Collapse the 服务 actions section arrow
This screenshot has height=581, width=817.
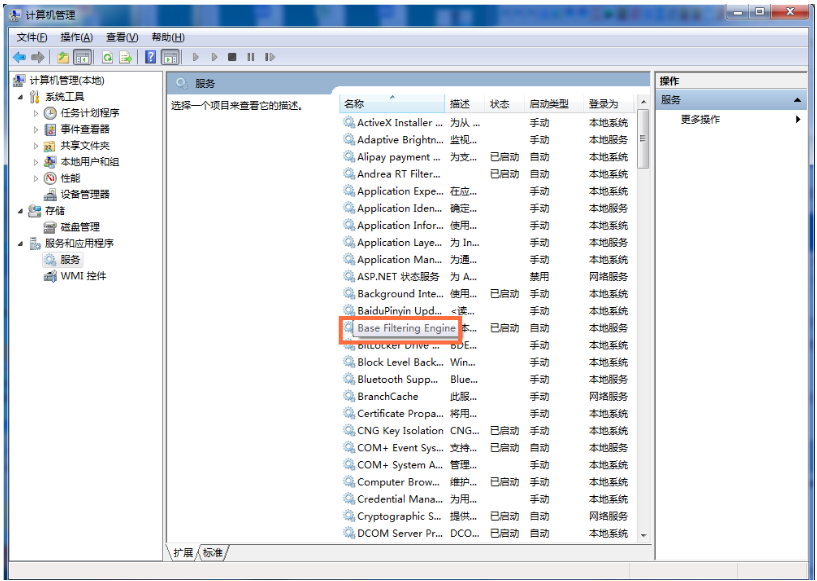point(798,100)
